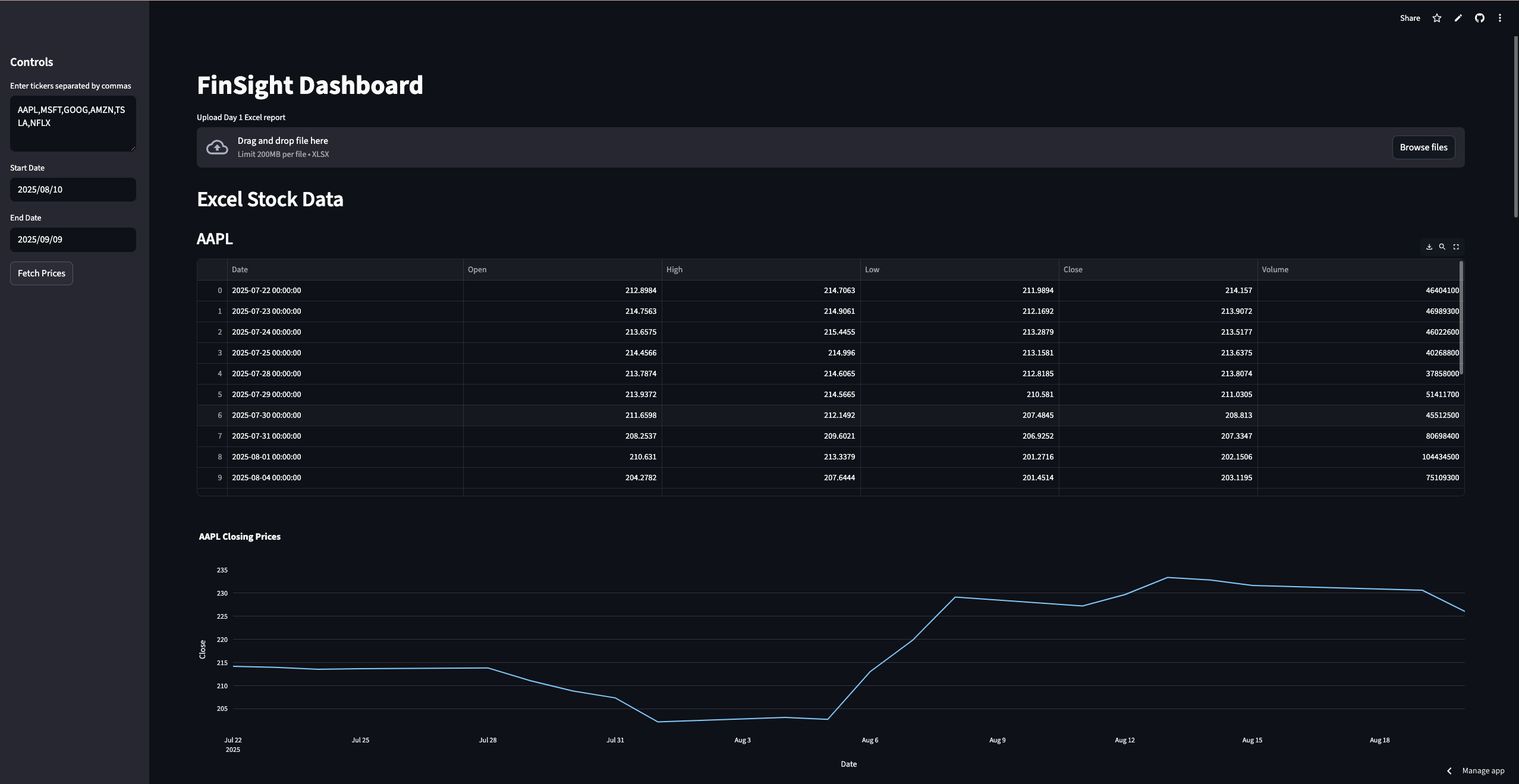Click the Manage app button
The width and height of the screenshot is (1519, 784).
(1483, 771)
